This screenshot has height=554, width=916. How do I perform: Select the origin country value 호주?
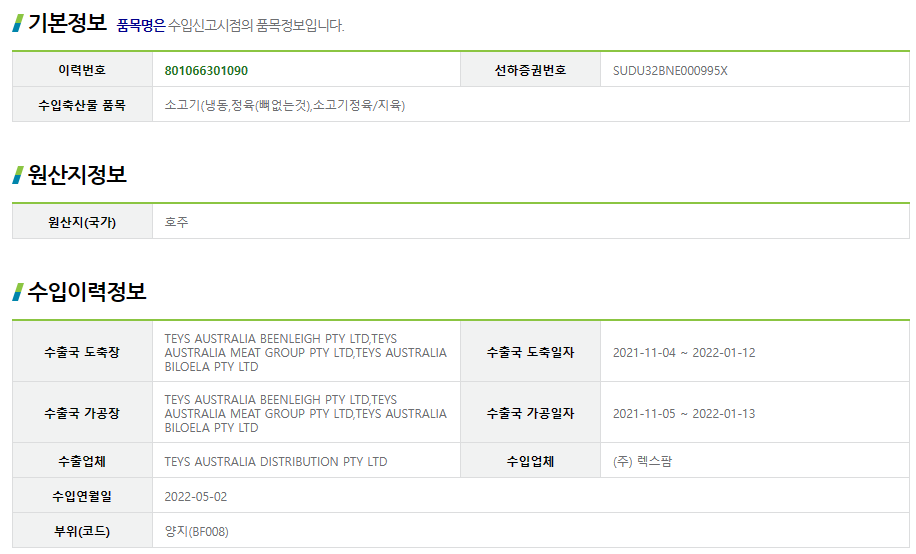(176, 222)
